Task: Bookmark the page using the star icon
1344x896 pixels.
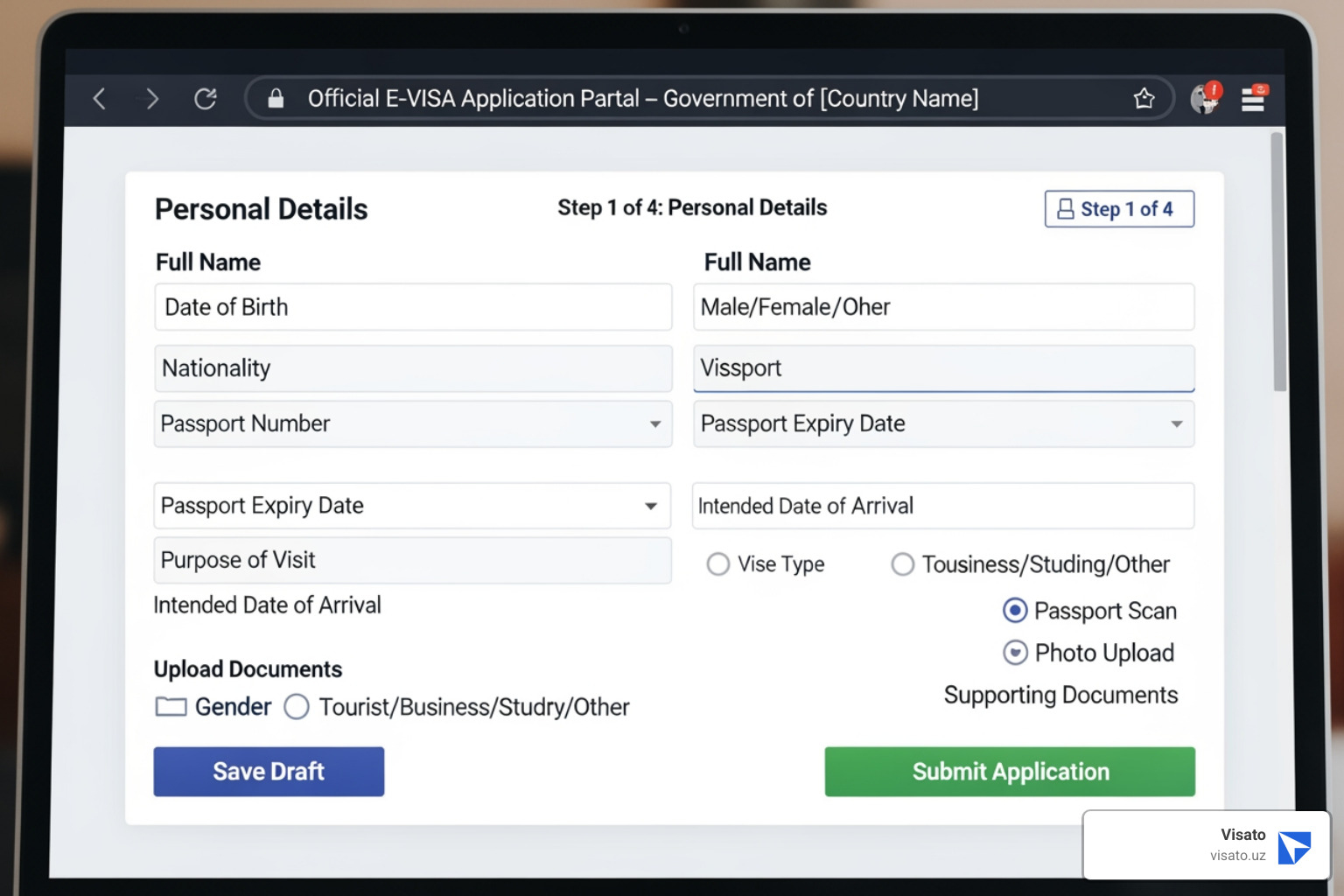Action: click(x=1144, y=98)
